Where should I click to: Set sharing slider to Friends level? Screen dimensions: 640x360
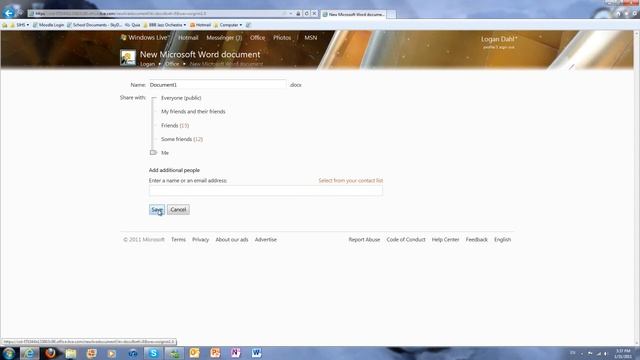(x=175, y=125)
